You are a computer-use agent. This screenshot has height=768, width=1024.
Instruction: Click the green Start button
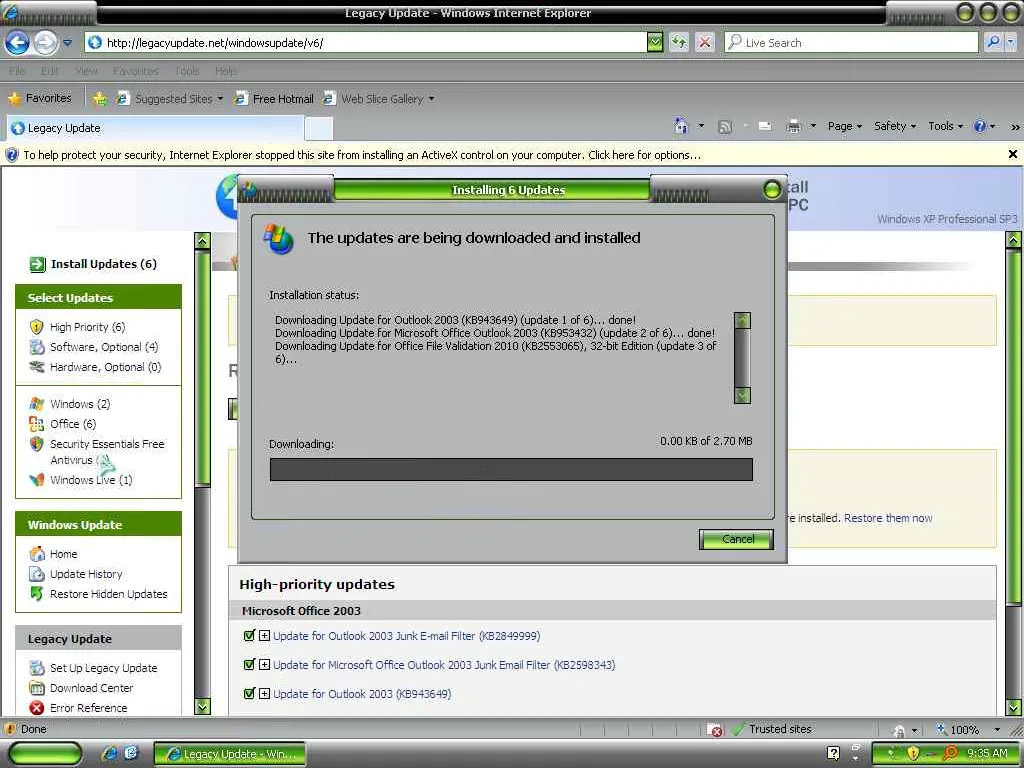(x=44, y=754)
